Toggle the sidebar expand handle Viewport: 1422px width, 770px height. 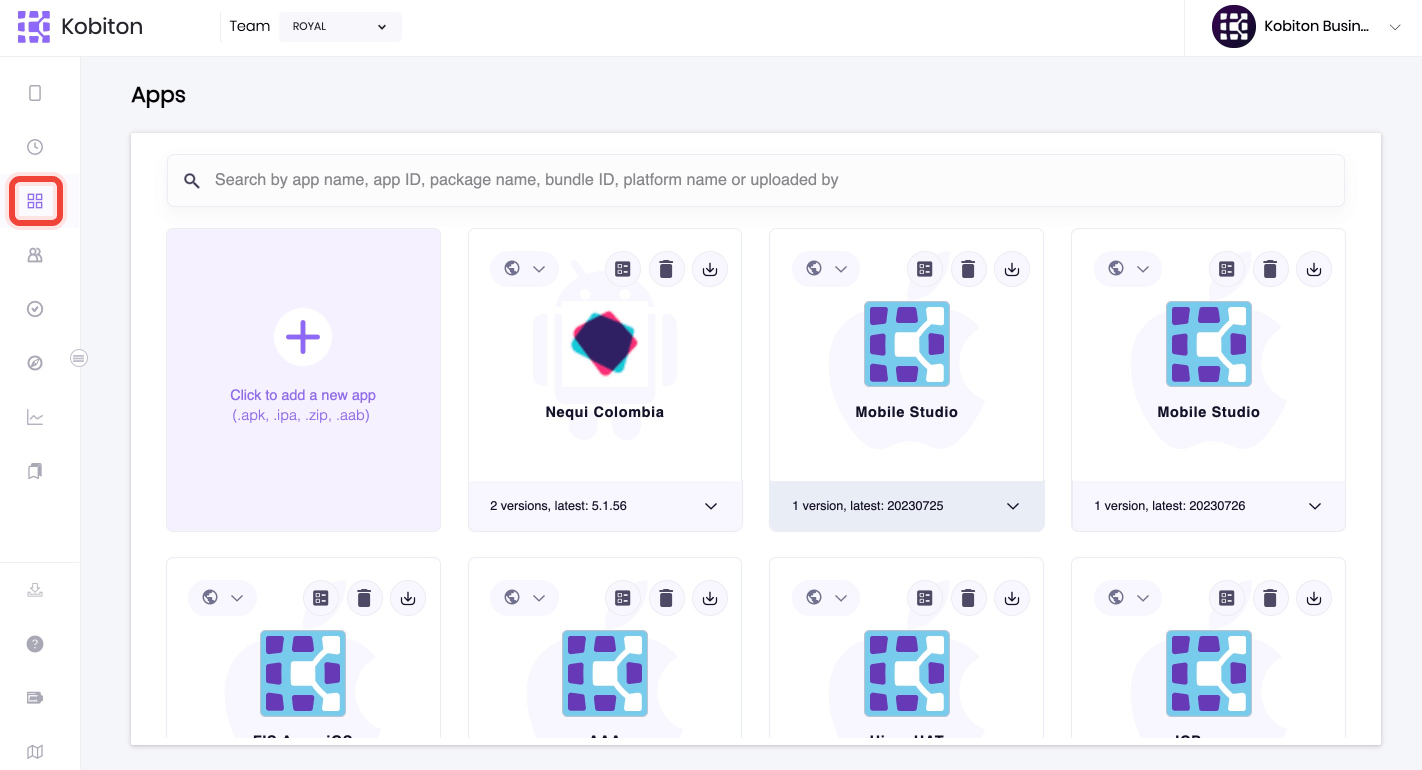coord(79,358)
